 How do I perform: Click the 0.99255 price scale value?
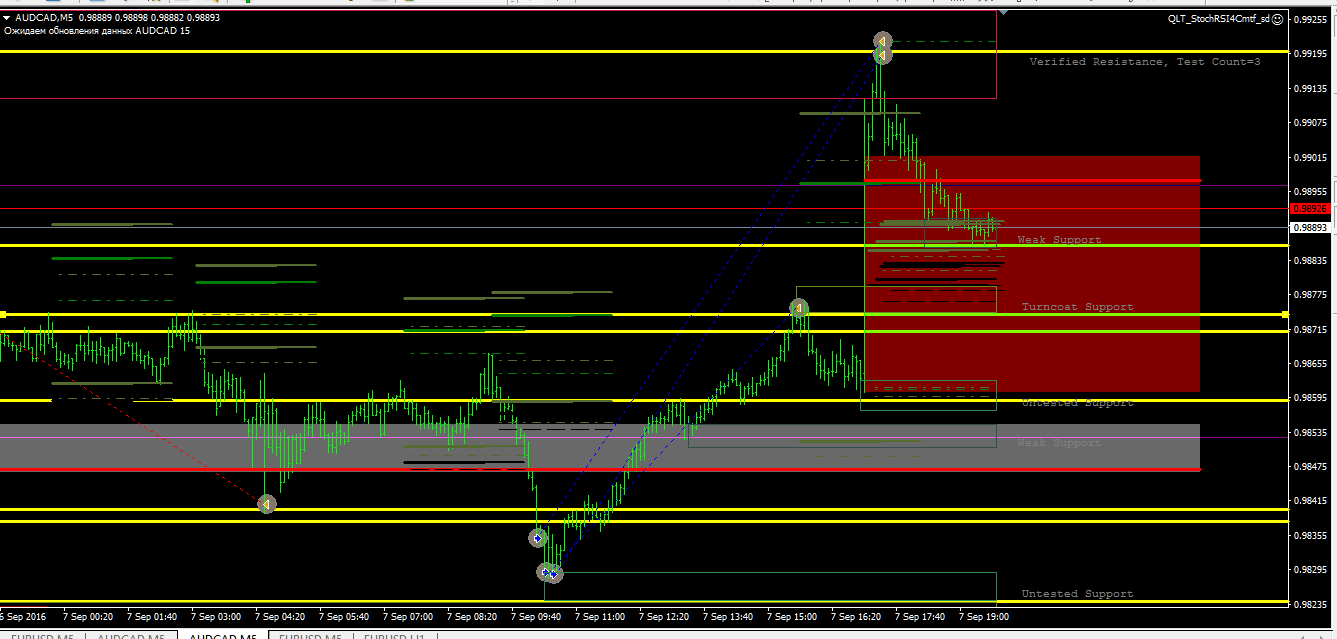[1311, 19]
